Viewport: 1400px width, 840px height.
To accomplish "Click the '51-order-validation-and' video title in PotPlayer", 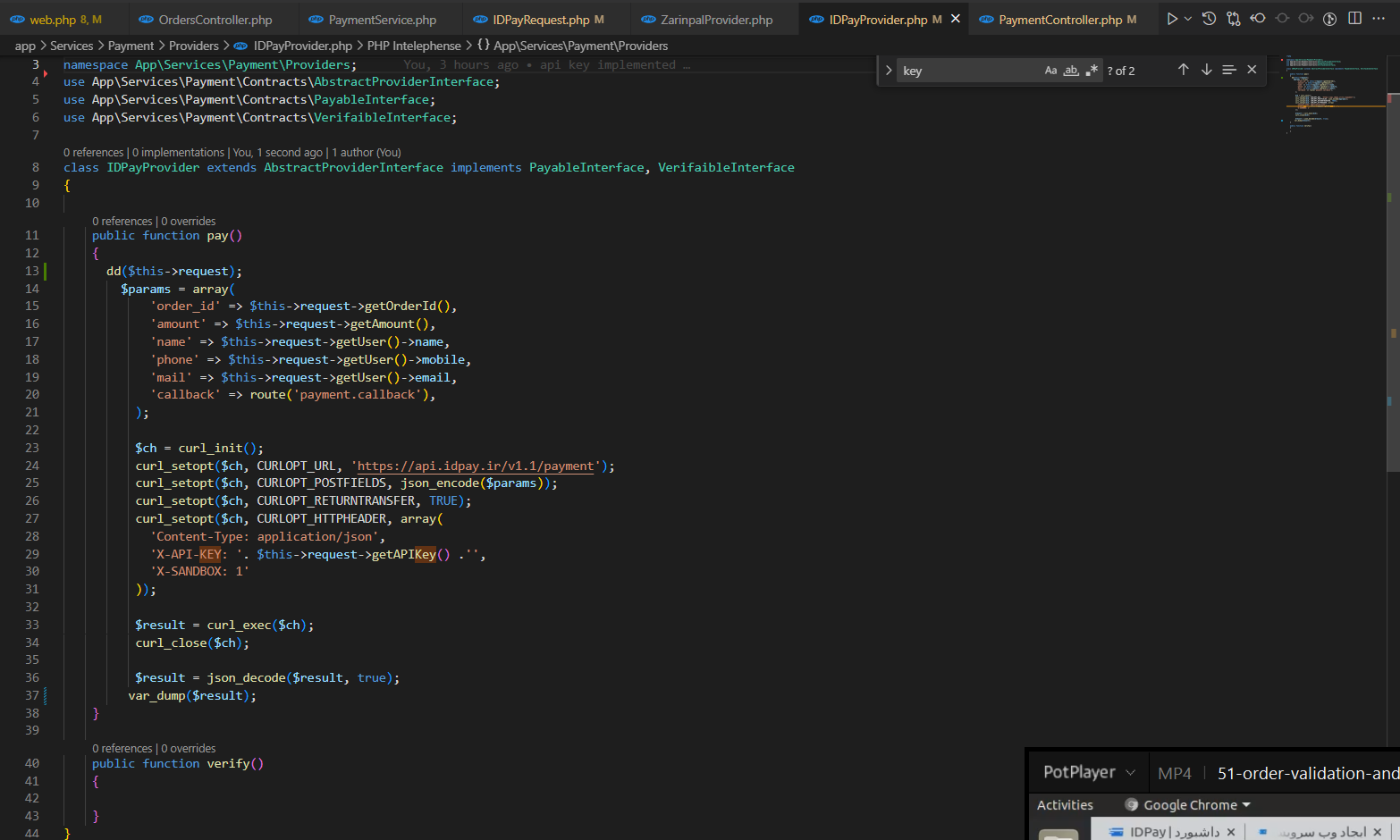I will click(x=1308, y=773).
